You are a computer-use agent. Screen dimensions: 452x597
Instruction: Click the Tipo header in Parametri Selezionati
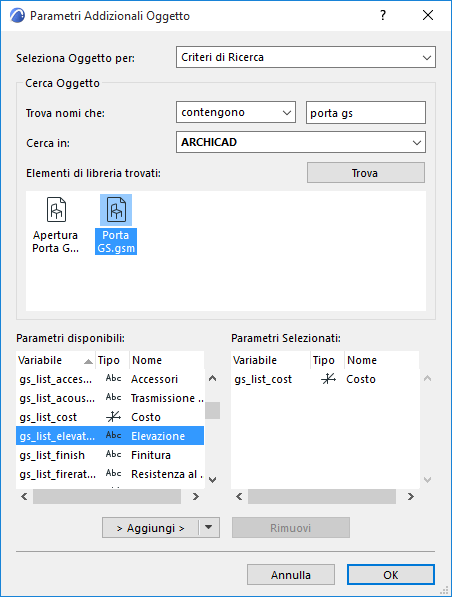coord(327,360)
